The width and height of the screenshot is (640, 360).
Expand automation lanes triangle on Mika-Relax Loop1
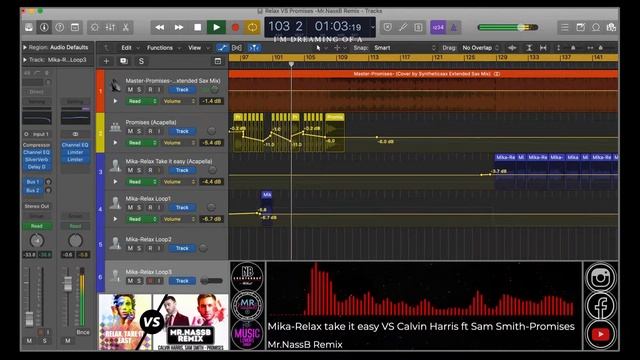[116, 219]
